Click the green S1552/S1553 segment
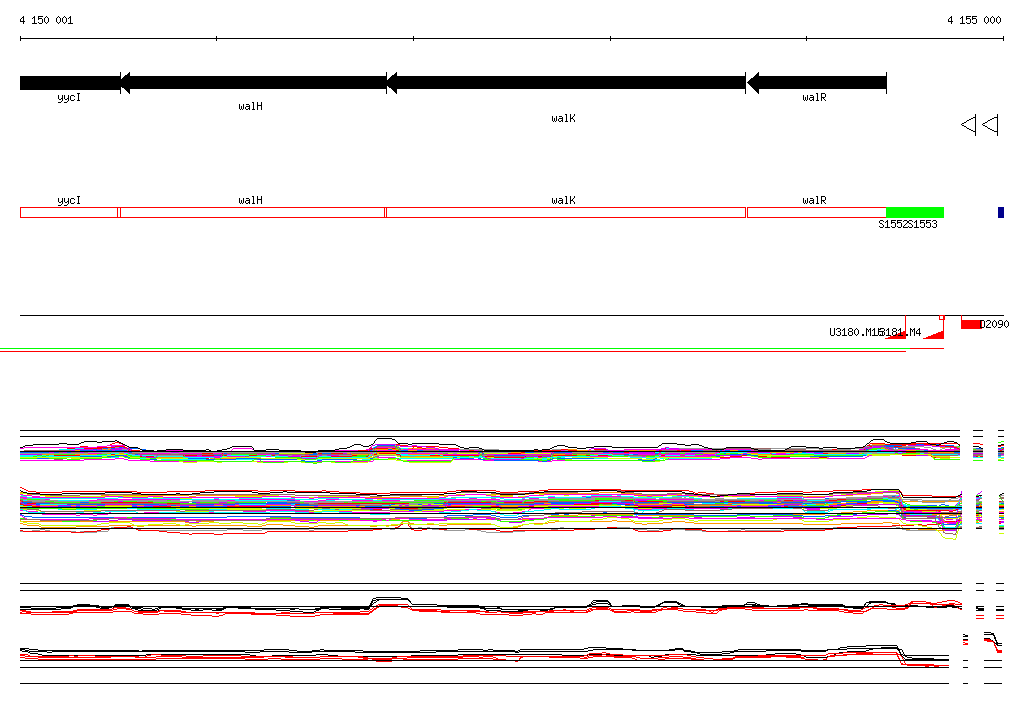1024x714 pixels. pyautogui.click(x=915, y=212)
